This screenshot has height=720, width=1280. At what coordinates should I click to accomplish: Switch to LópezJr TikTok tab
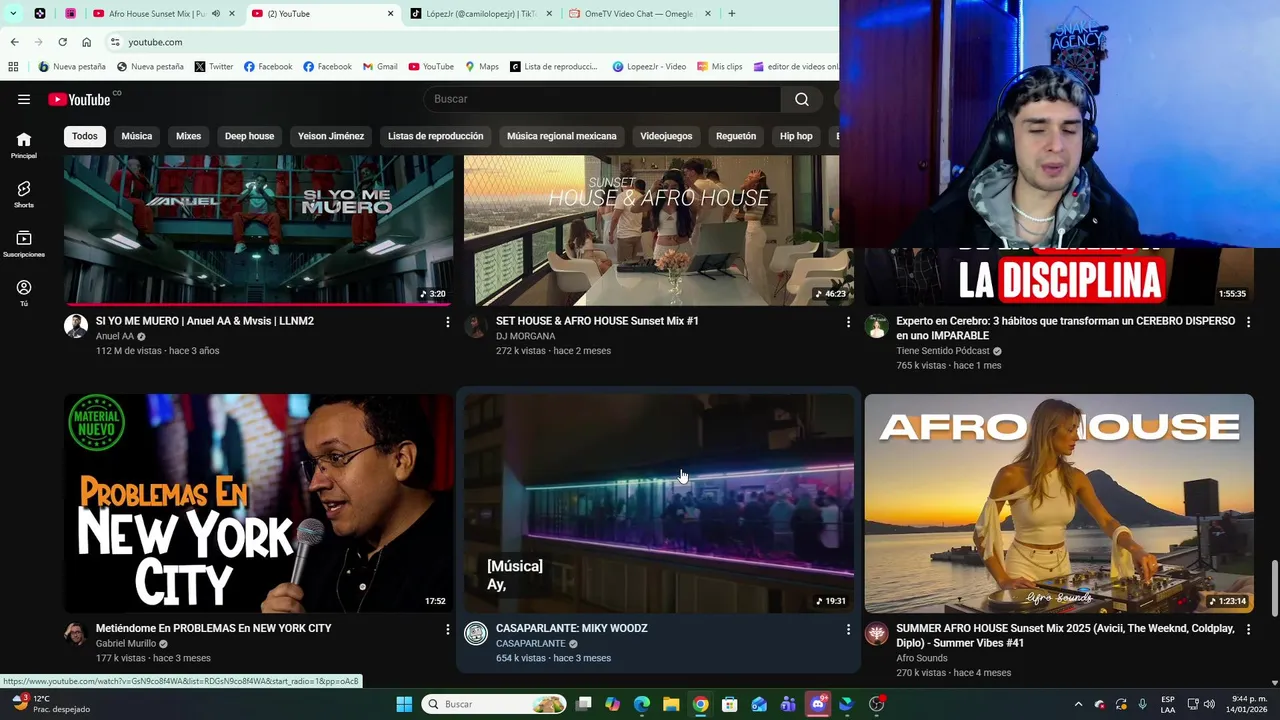click(x=480, y=14)
